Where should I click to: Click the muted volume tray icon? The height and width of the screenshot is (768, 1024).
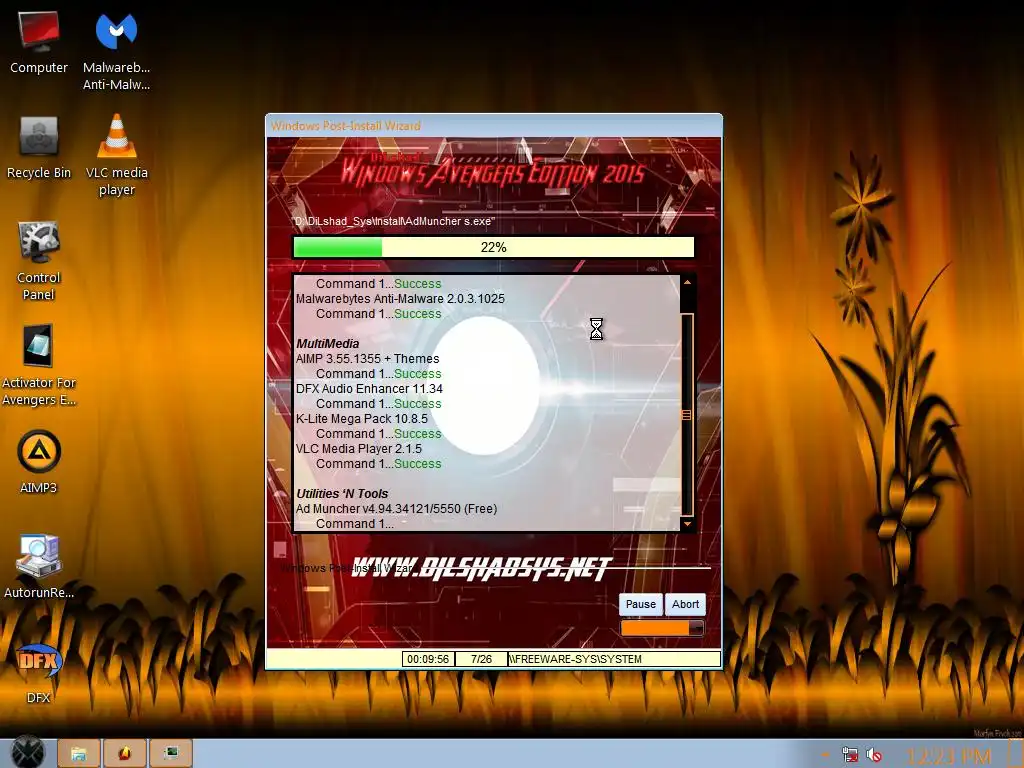coord(874,755)
